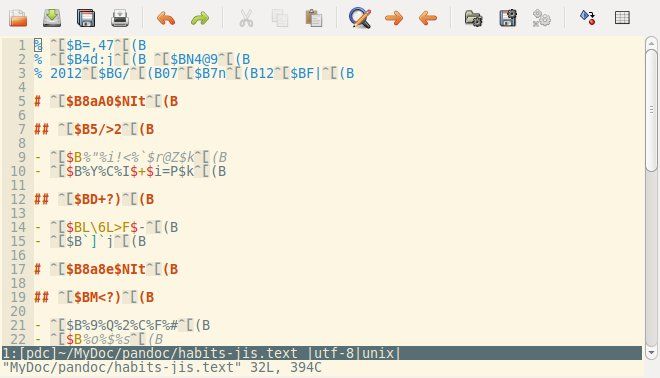Click list item on line 10 '%Y%C%I$+$i=P$k'

[130, 171]
